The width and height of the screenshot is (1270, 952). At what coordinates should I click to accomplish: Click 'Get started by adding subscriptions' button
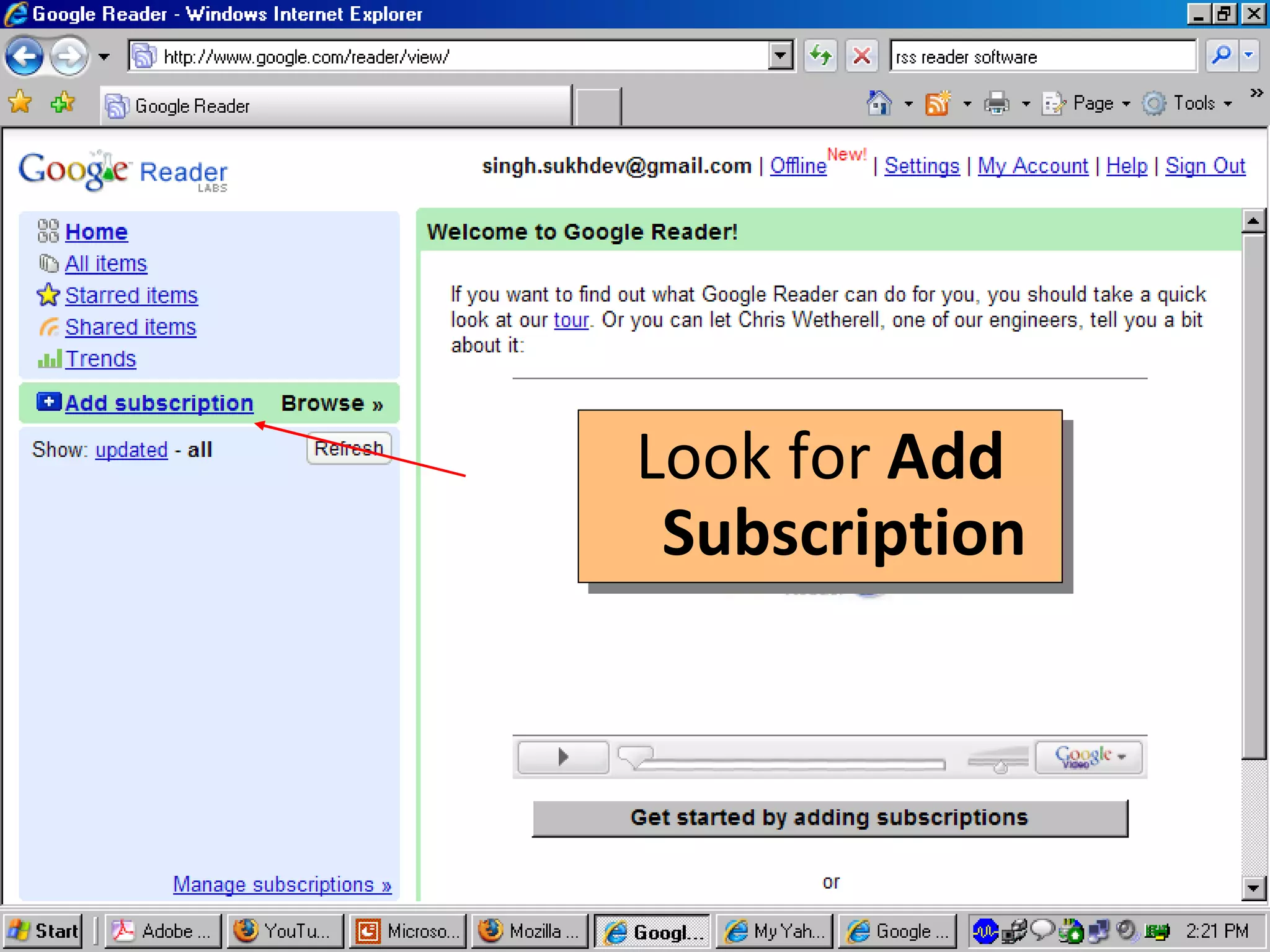pyautogui.click(x=830, y=818)
